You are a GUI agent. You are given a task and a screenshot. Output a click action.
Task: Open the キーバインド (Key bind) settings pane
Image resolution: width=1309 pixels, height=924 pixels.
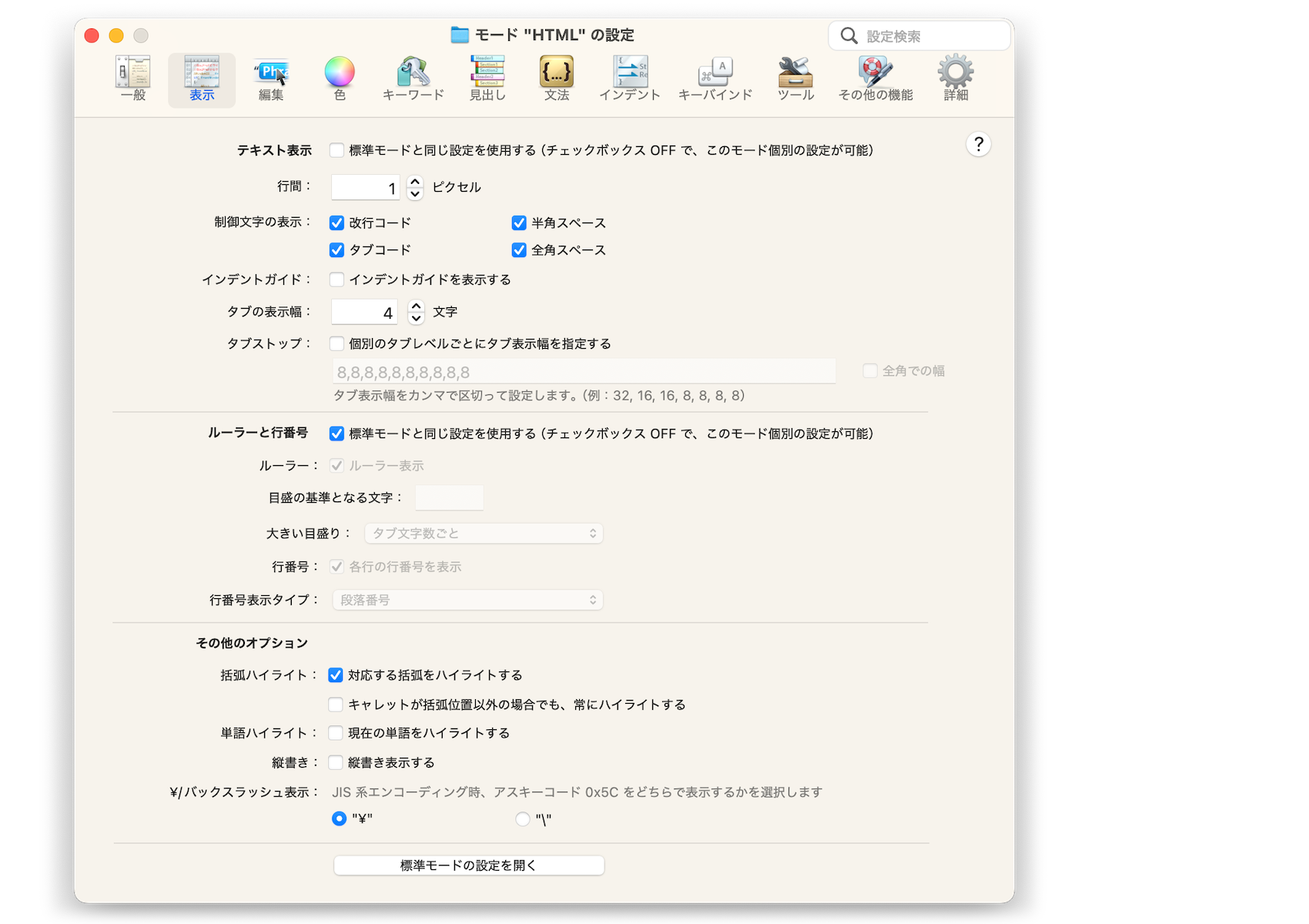click(715, 79)
